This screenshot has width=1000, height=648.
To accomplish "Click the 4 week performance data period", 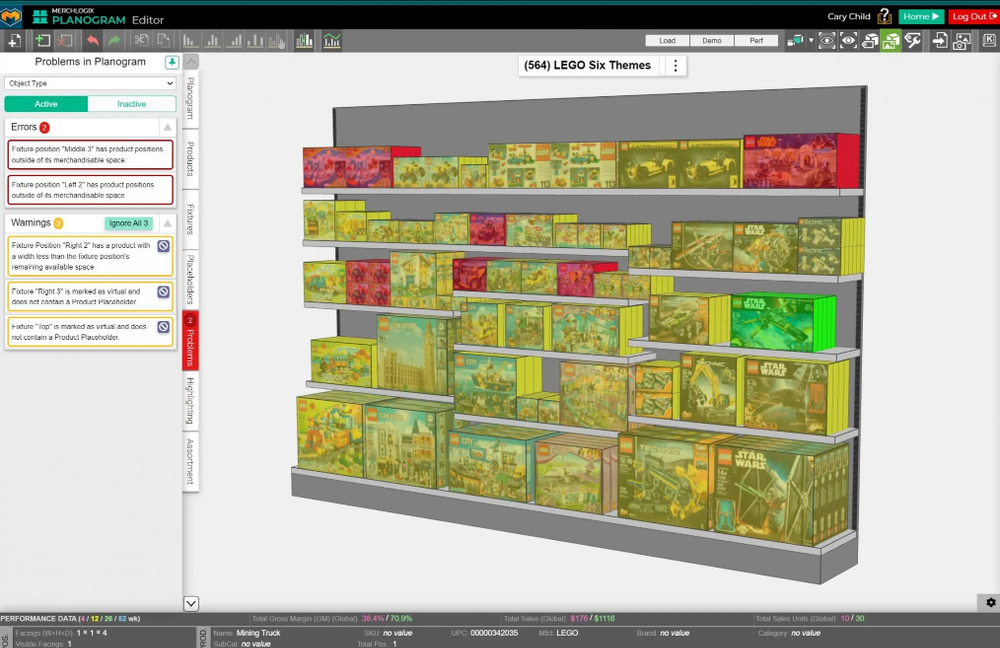I will coord(82,619).
